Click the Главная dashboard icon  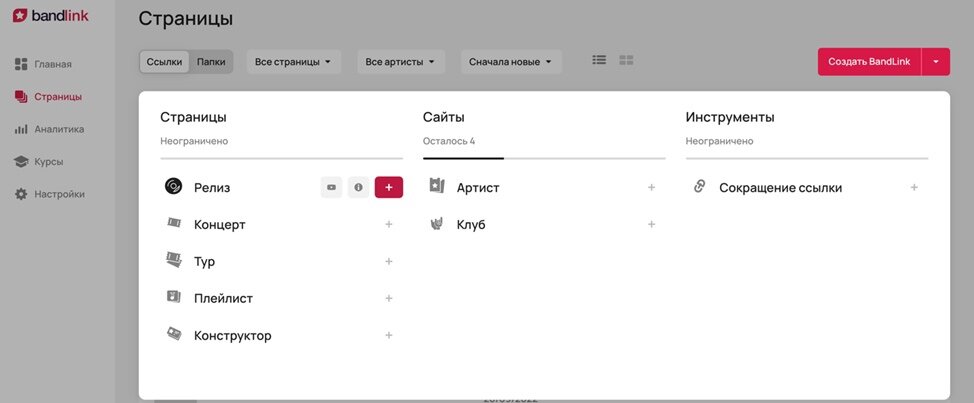tap(21, 64)
